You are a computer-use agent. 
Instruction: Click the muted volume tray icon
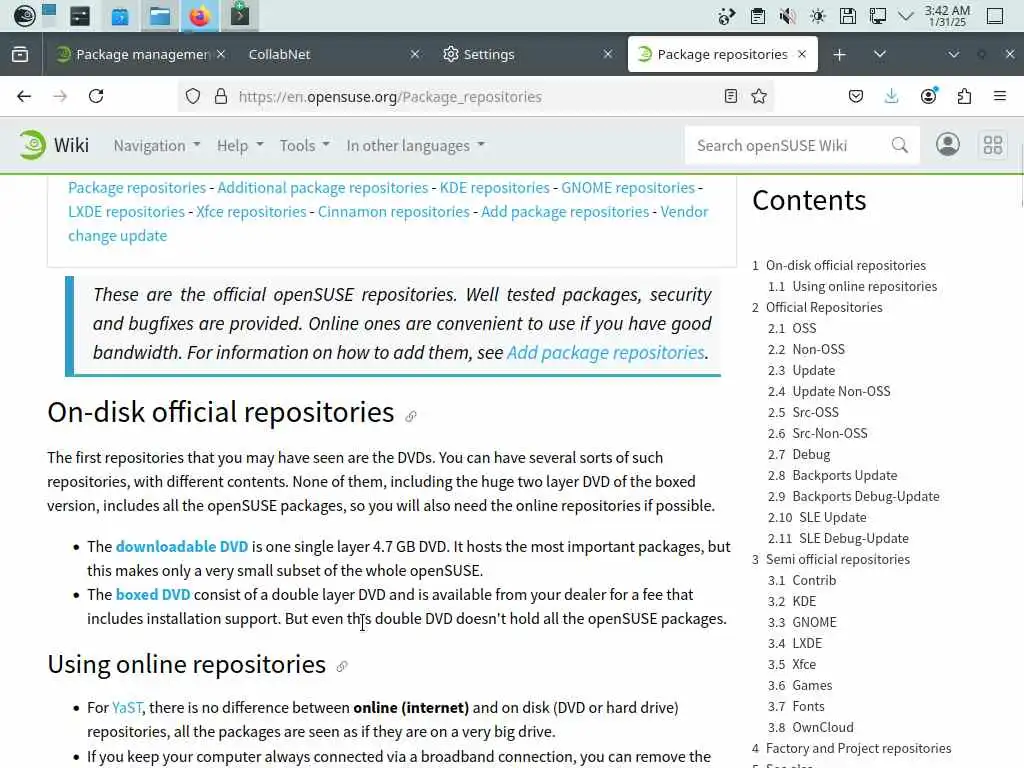pos(788,16)
